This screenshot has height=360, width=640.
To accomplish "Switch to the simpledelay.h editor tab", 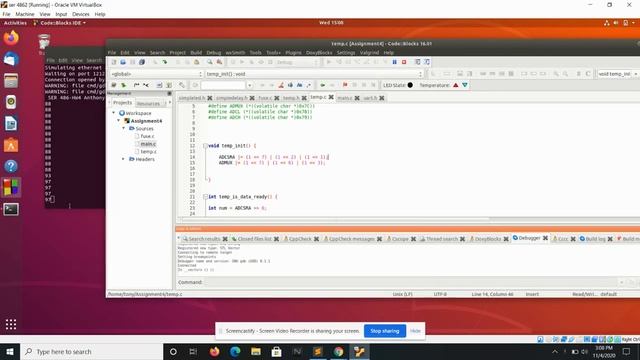I will pyautogui.click(x=231, y=98).
